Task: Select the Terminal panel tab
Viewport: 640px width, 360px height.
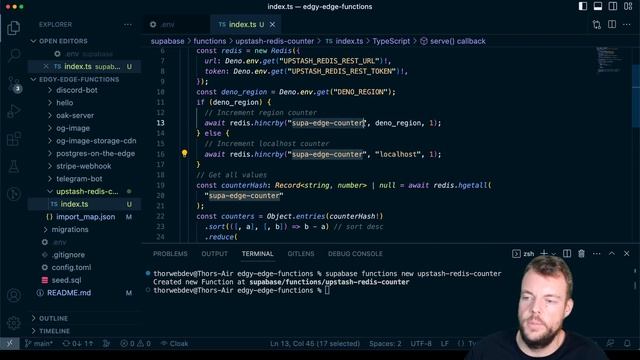Action: point(257,253)
